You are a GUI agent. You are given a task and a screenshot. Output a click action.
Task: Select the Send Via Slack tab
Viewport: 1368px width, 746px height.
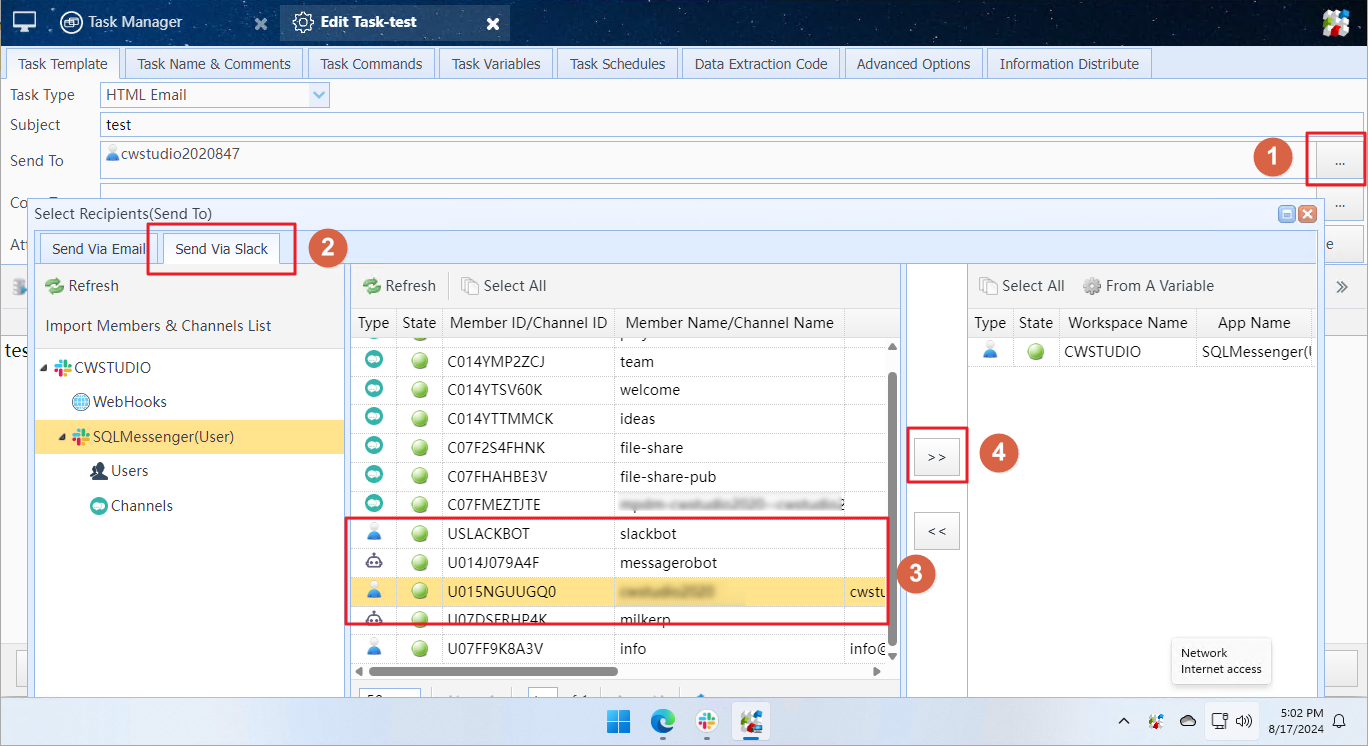(222, 249)
